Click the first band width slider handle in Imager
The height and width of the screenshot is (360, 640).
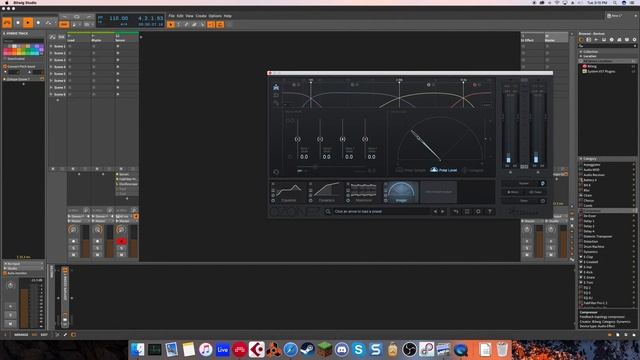coord(298,139)
